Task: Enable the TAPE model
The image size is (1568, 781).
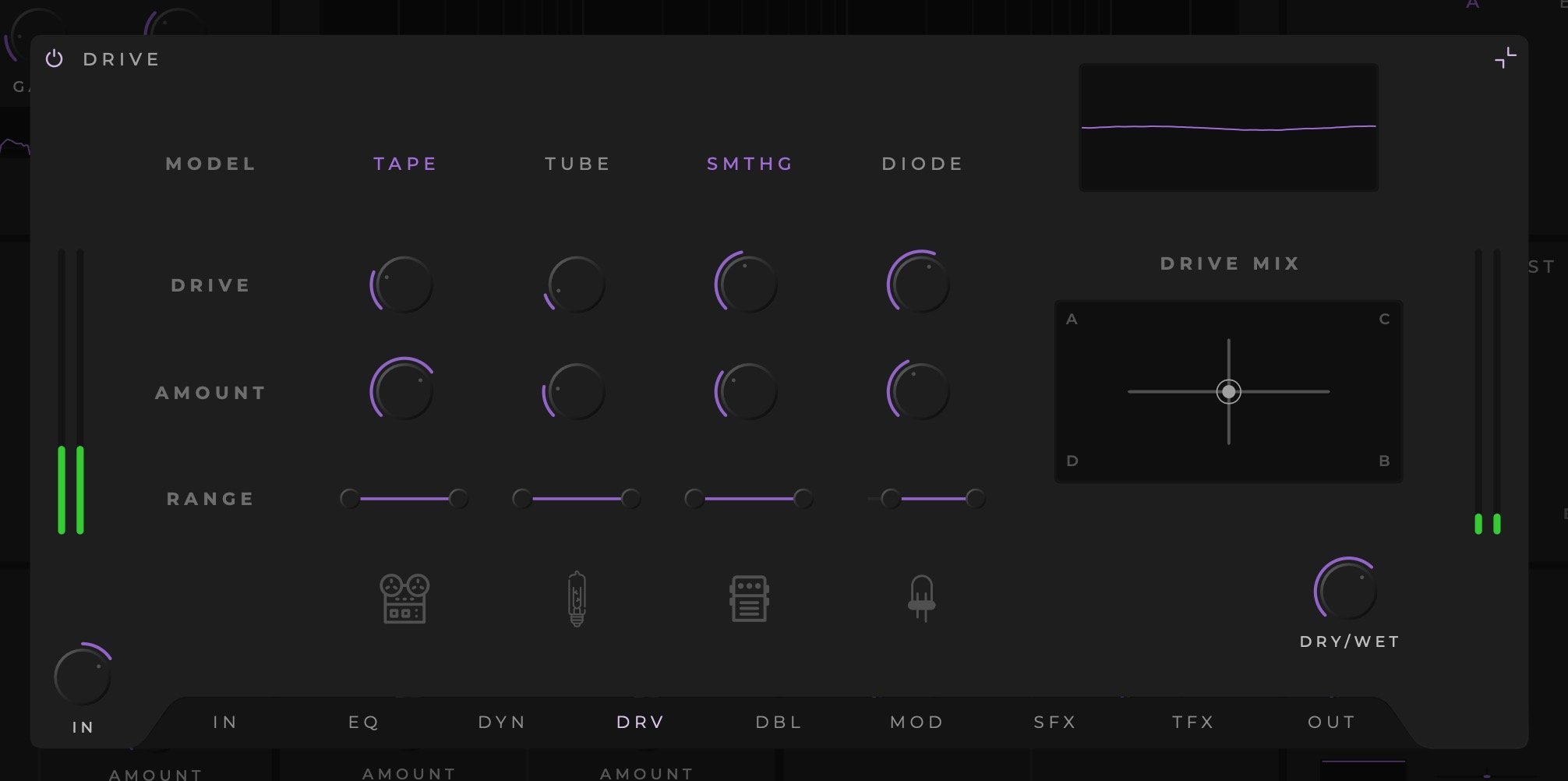Action: tap(405, 164)
